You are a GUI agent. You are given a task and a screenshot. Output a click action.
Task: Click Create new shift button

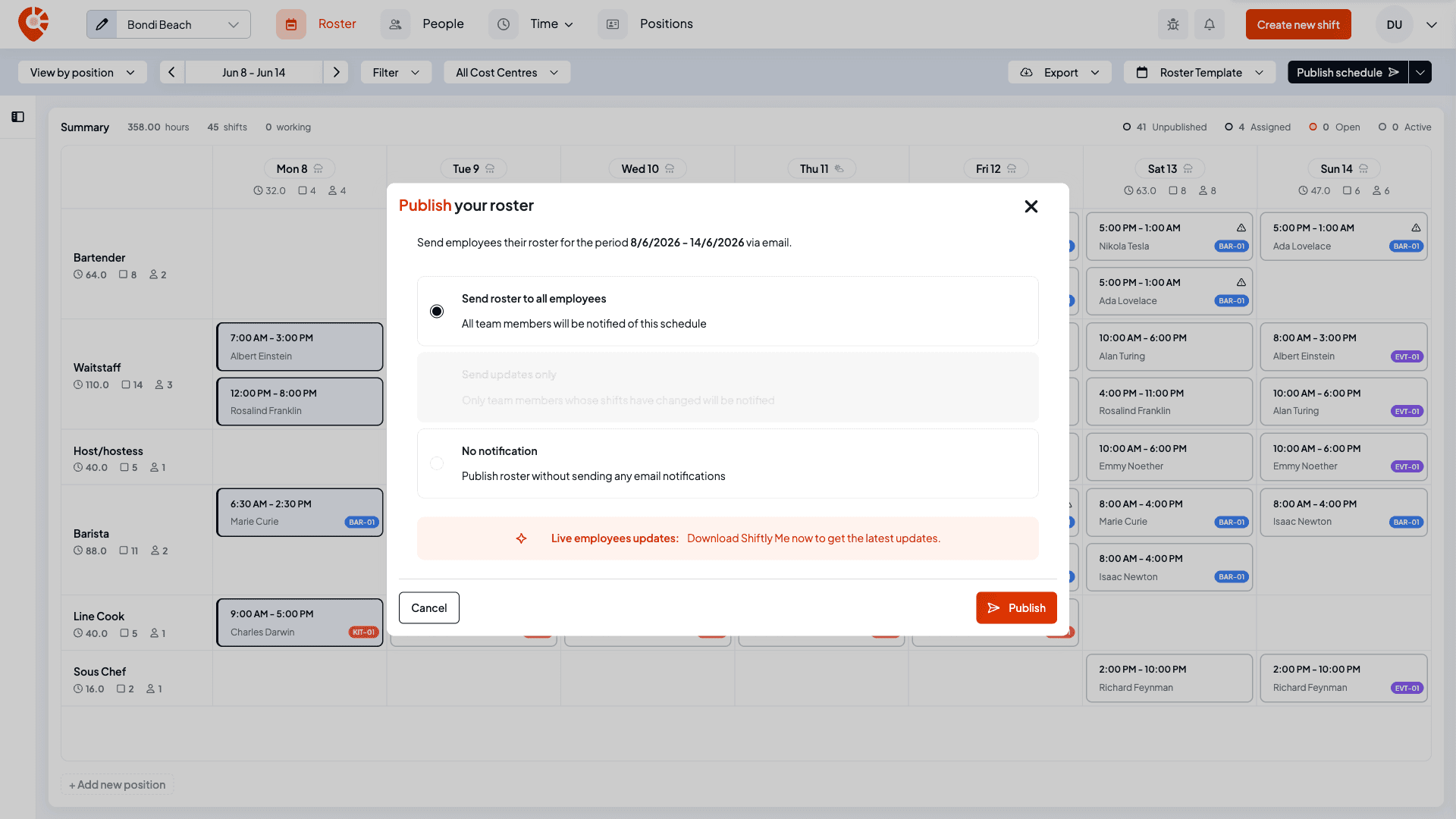coord(1298,24)
